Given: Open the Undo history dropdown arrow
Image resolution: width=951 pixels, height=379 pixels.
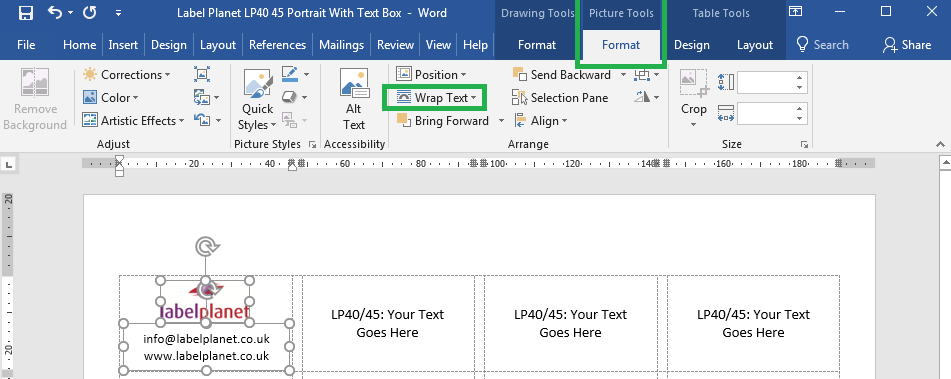Looking at the screenshot, I should click(x=71, y=13).
